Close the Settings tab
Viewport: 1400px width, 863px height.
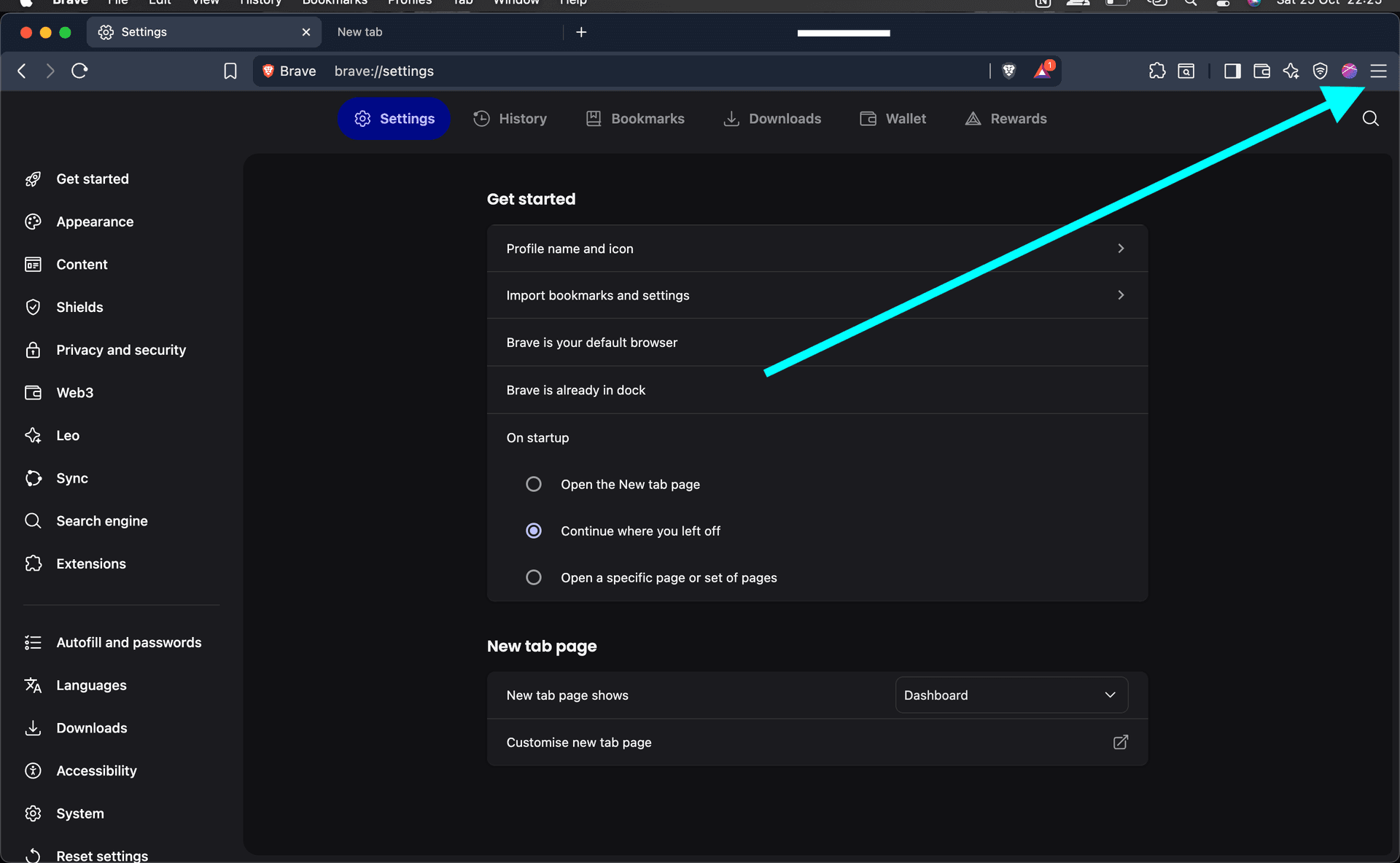[x=306, y=32]
